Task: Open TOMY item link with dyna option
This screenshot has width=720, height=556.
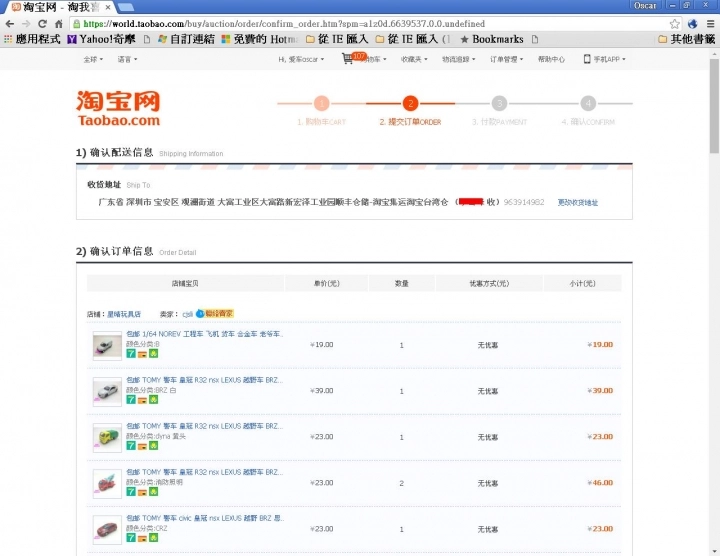Action: click(x=205, y=426)
